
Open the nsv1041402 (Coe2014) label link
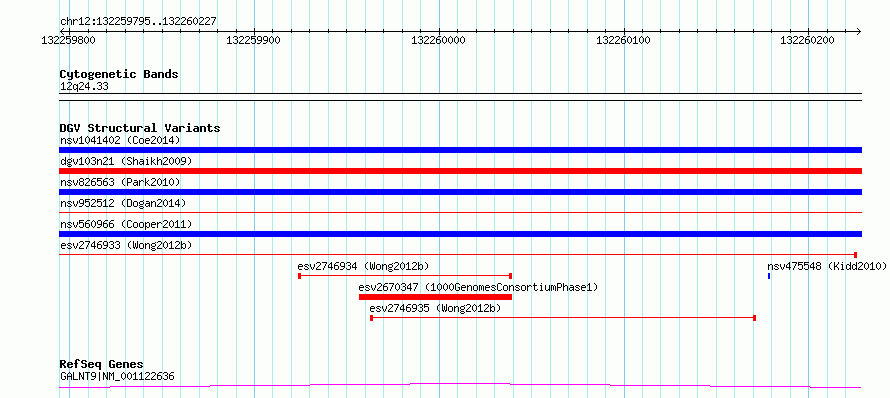click(120, 140)
